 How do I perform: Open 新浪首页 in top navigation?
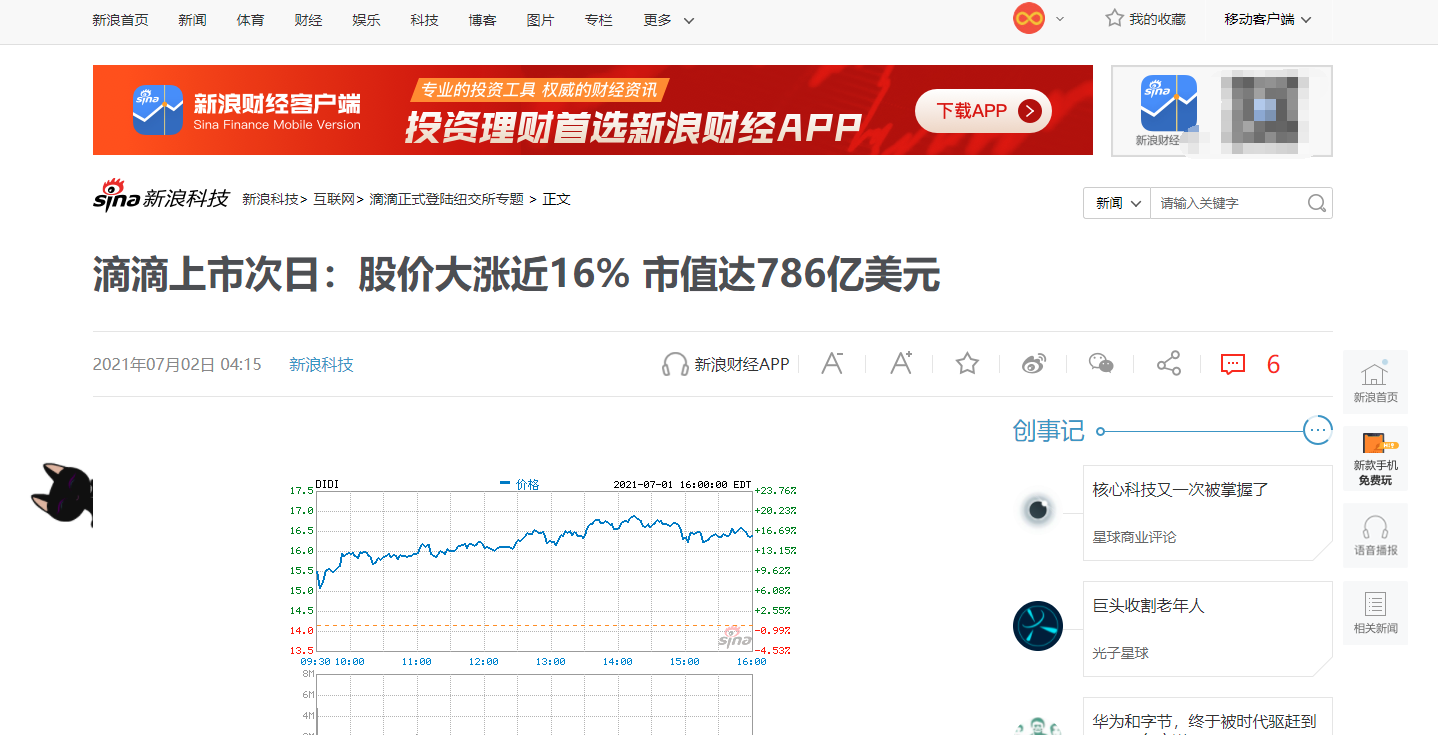point(120,20)
